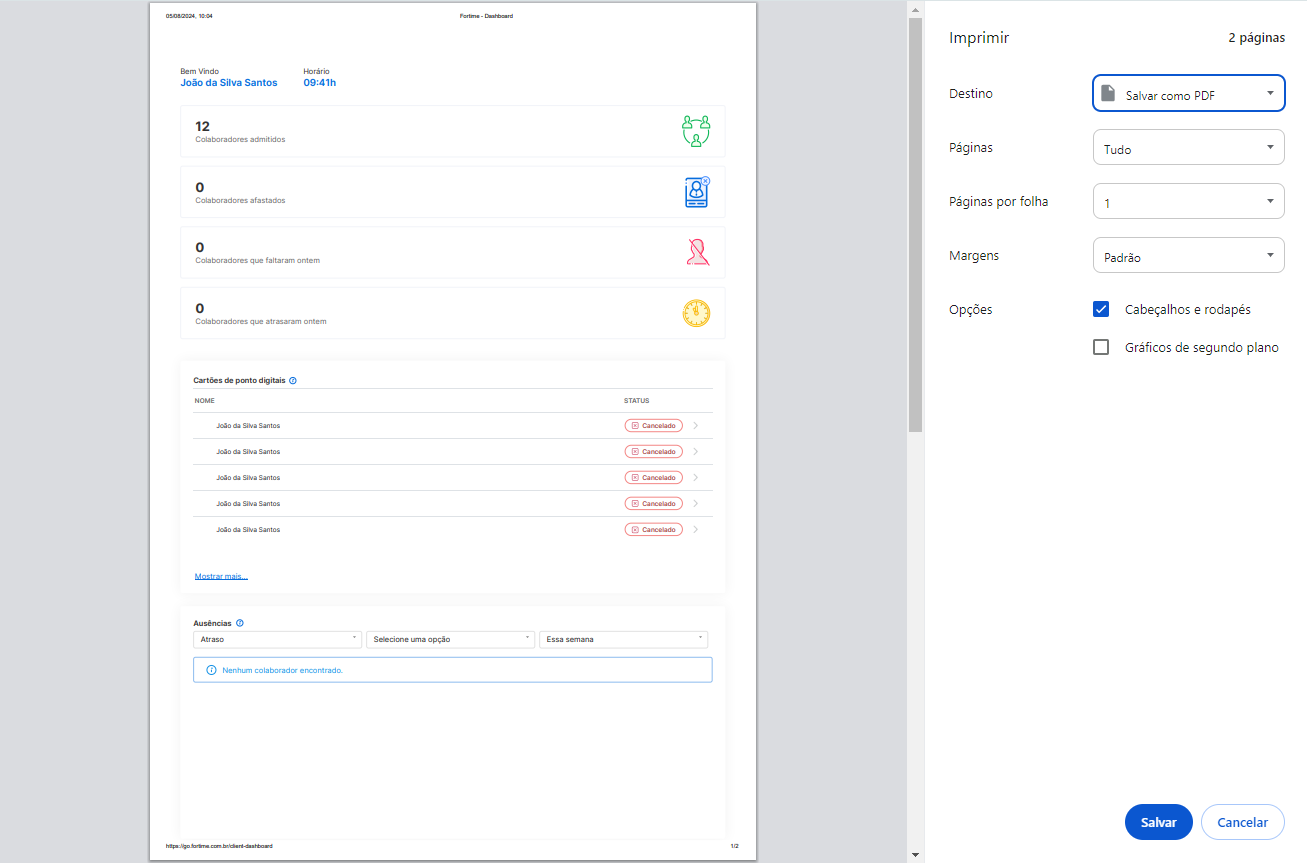This screenshot has height=863, width=1307.
Task: Click help icon next to Cartões de ponto digitais
Action: (x=292, y=381)
